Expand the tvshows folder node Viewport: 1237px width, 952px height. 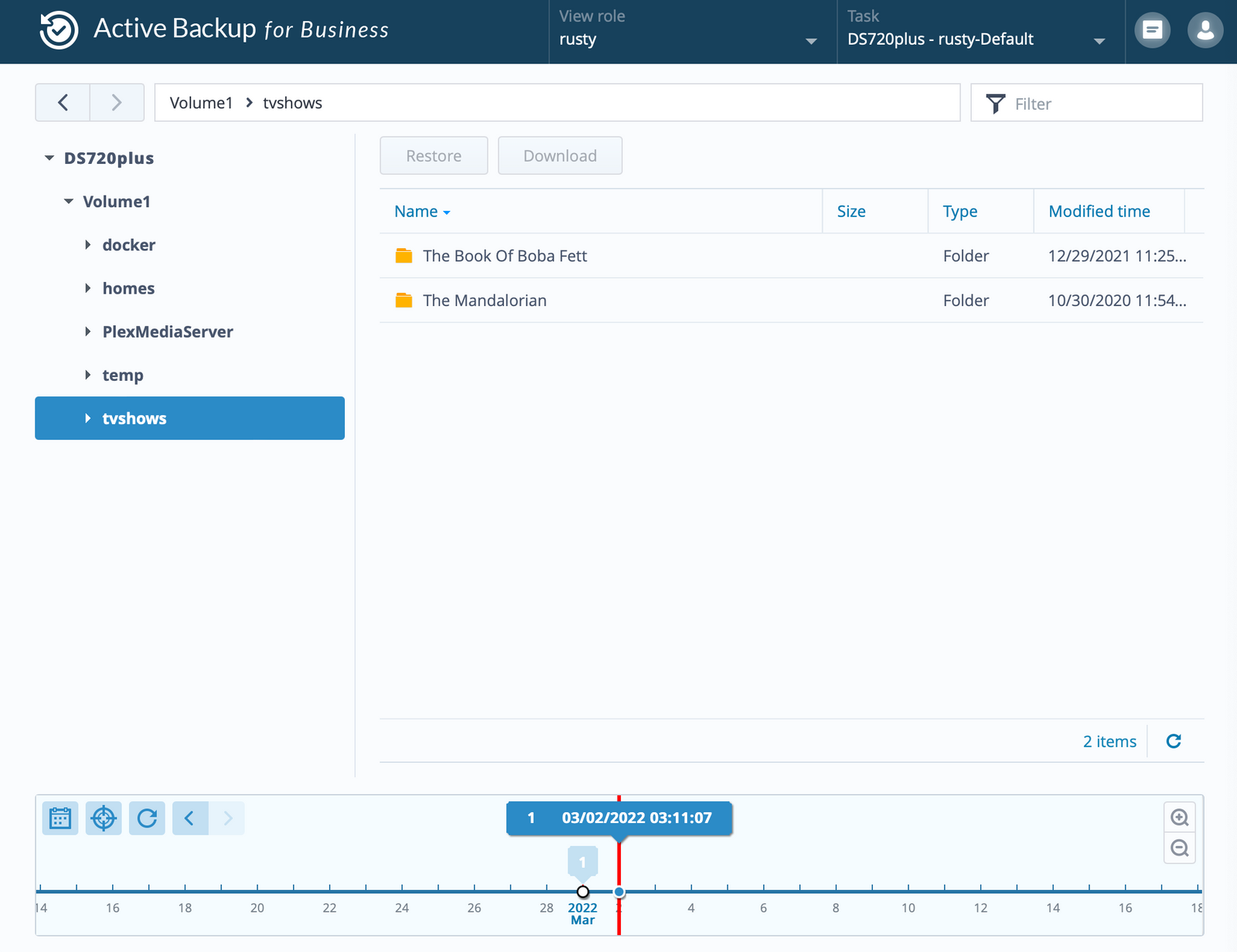click(x=87, y=418)
